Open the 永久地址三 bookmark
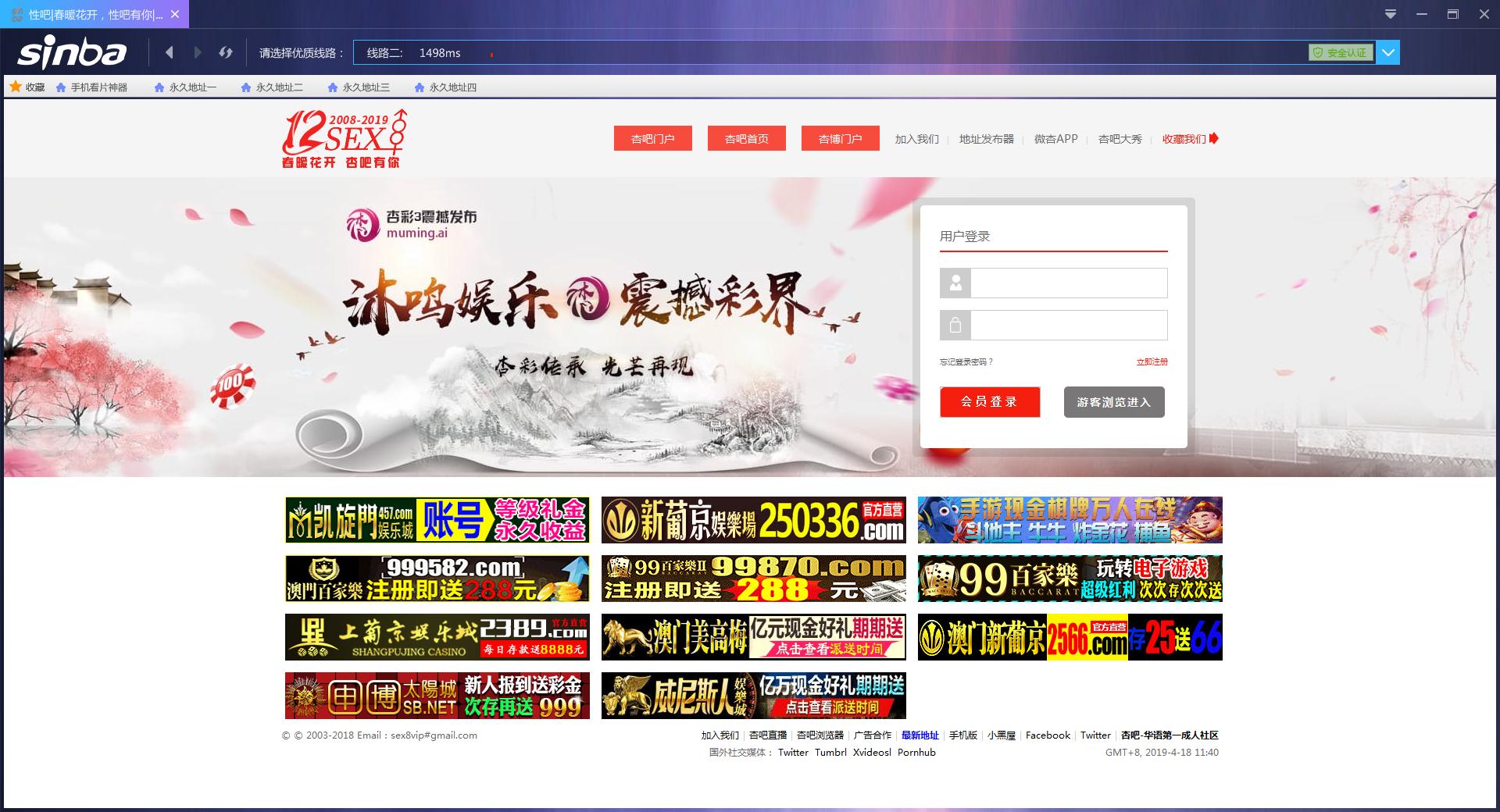1500x812 pixels. 359,87
